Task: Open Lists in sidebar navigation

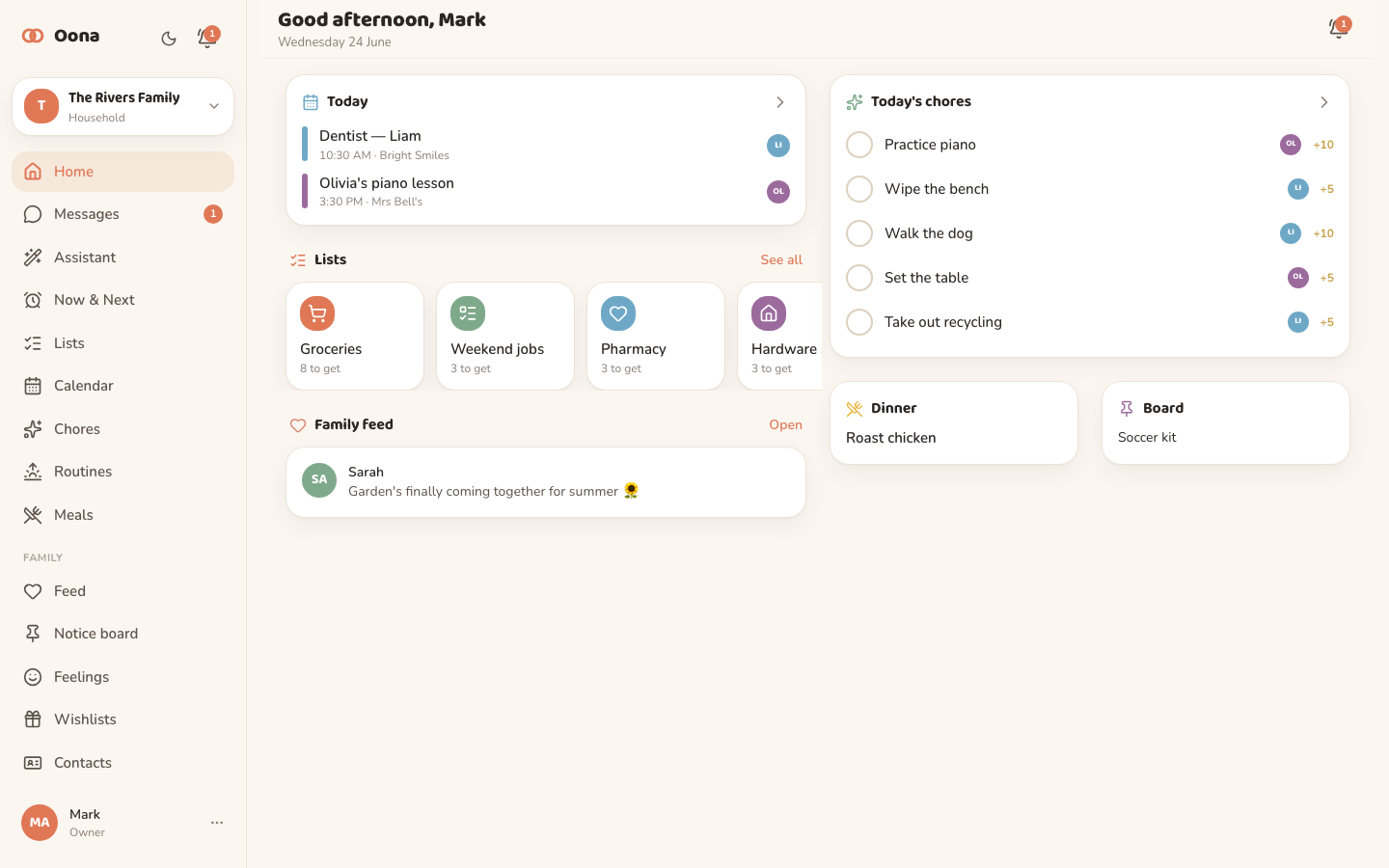Action: (x=123, y=343)
